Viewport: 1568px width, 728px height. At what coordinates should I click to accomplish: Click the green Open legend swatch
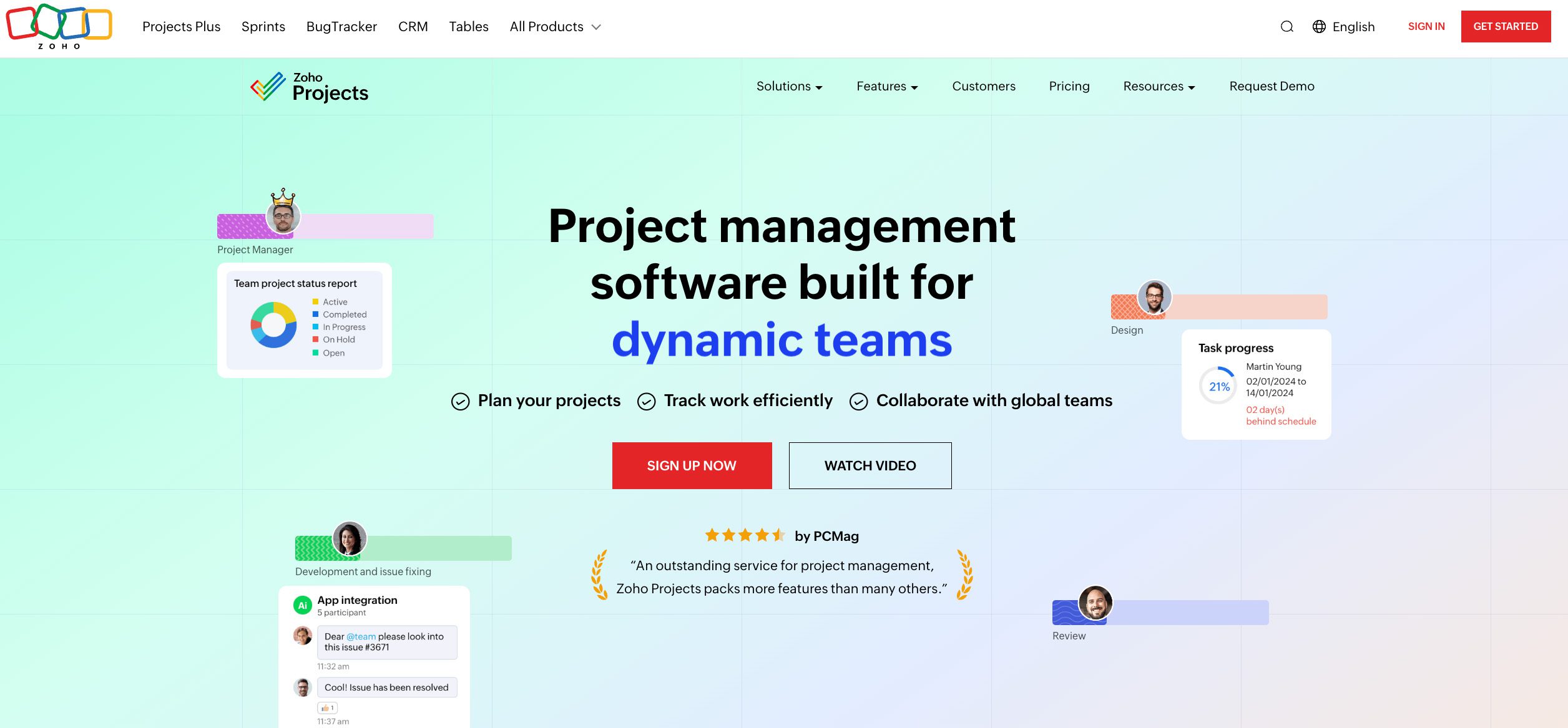point(315,353)
